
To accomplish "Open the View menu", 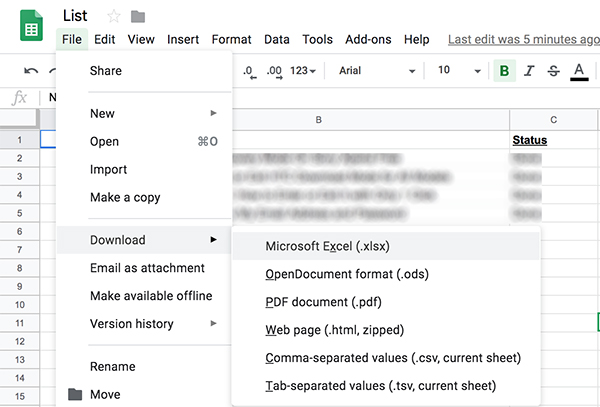I will tap(141, 39).
